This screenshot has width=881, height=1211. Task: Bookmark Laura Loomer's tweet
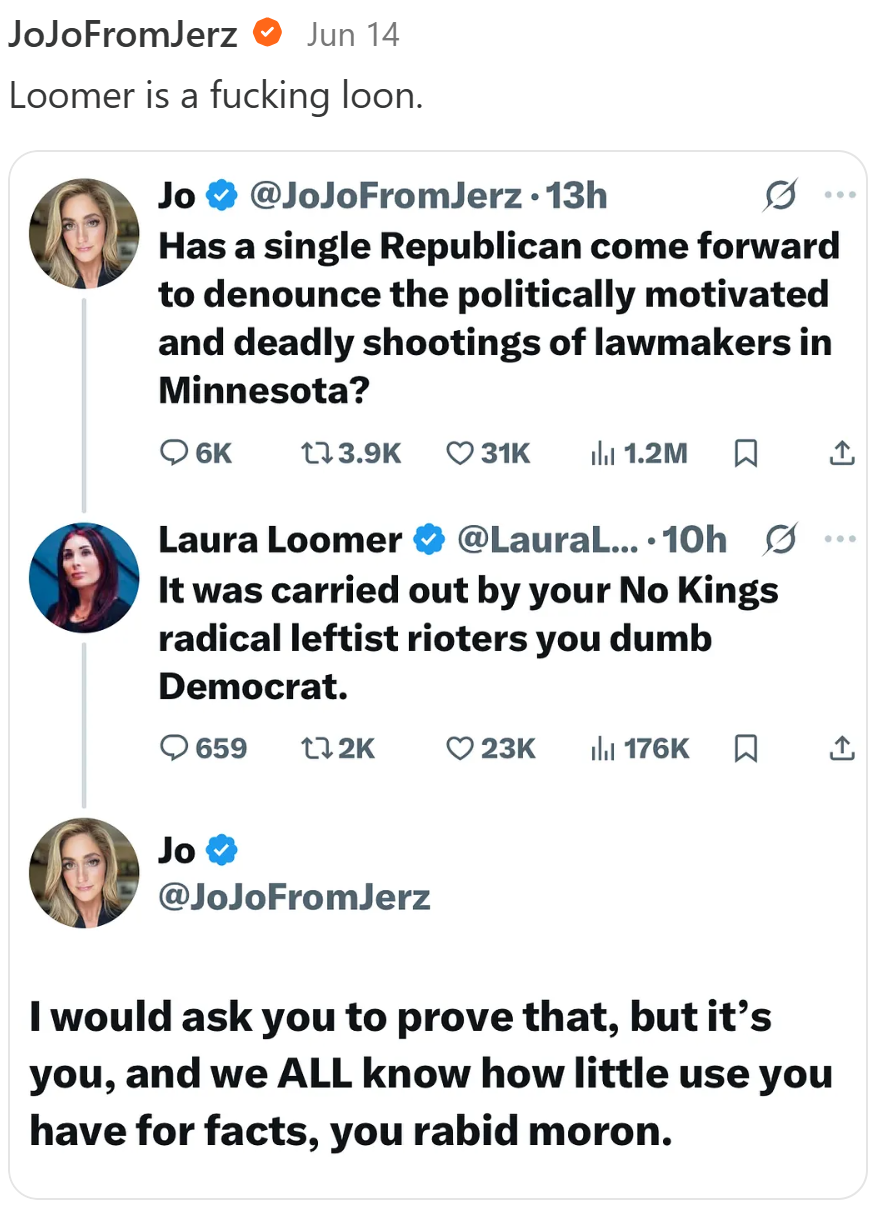point(745,748)
